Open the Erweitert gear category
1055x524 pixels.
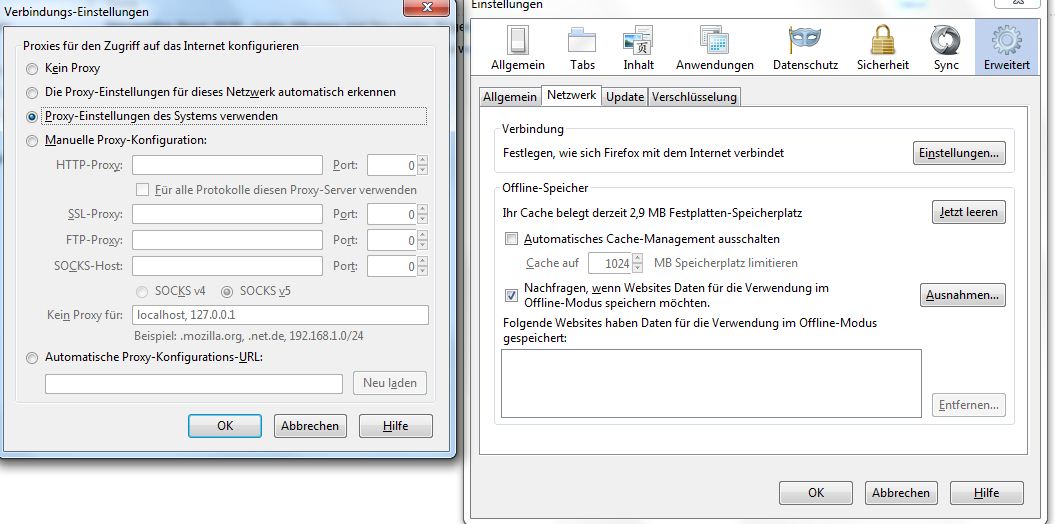point(1007,47)
